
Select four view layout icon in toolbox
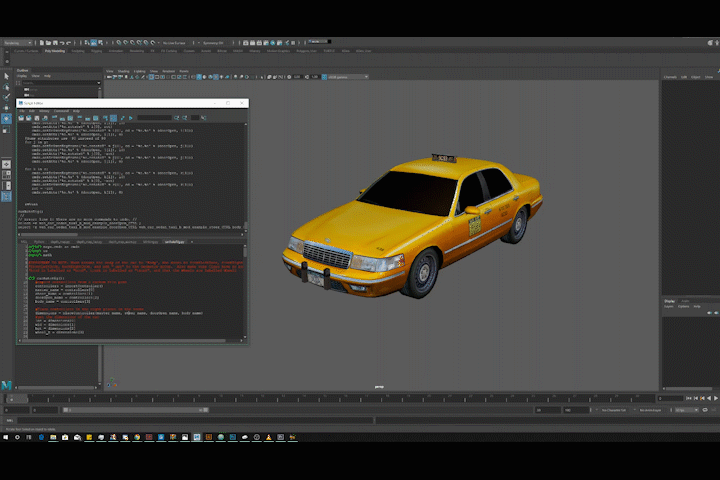6,175
